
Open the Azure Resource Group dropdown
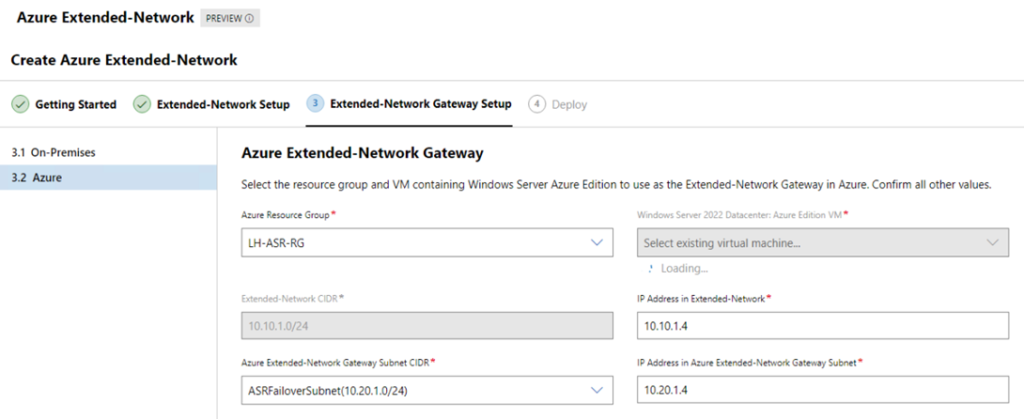click(427, 242)
